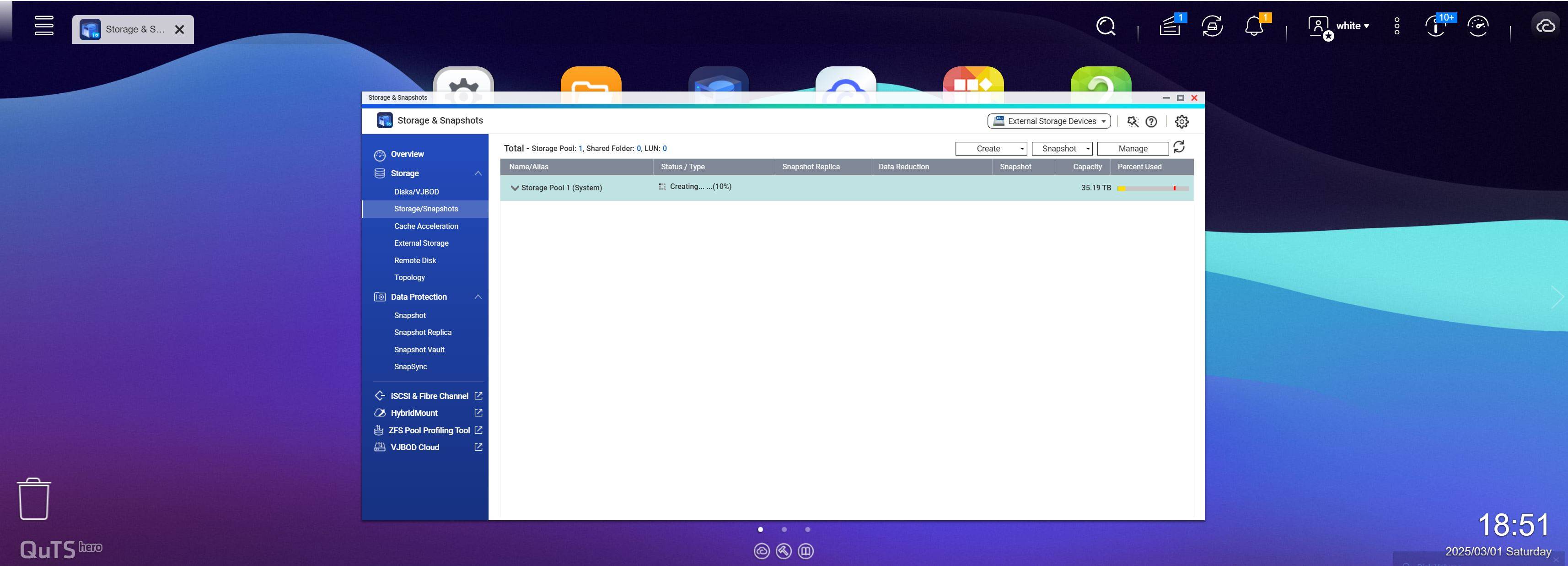Sort by Name/Alias column header
The height and width of the screenshot is (566, 1568).
[x=576, y=167]
